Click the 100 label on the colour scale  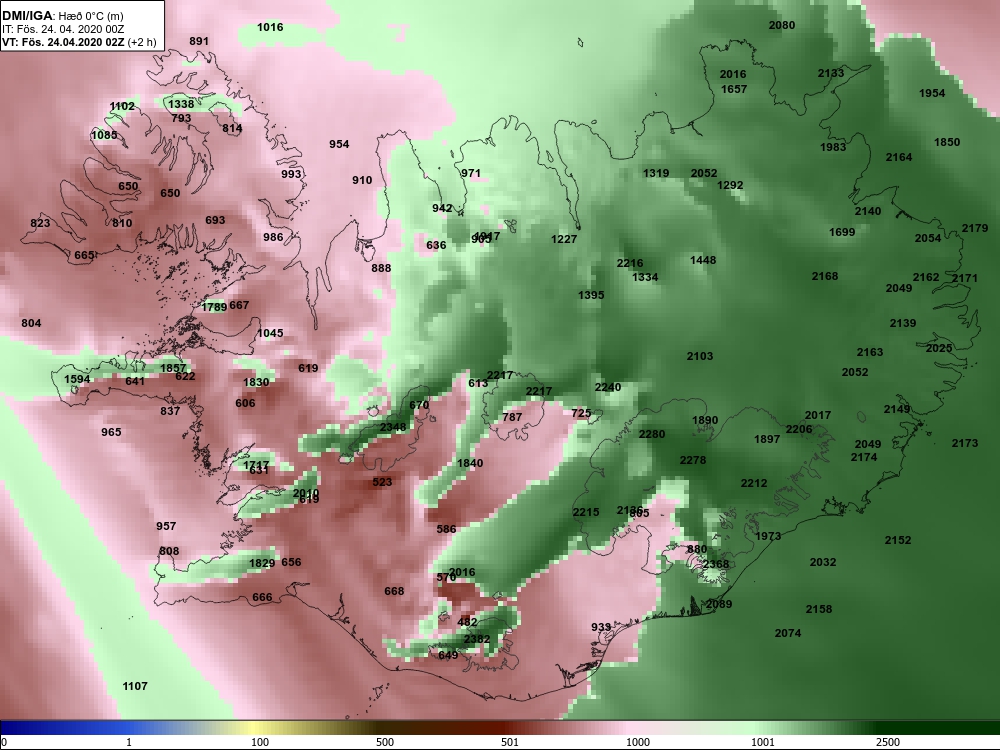click(x=260, y=742)
